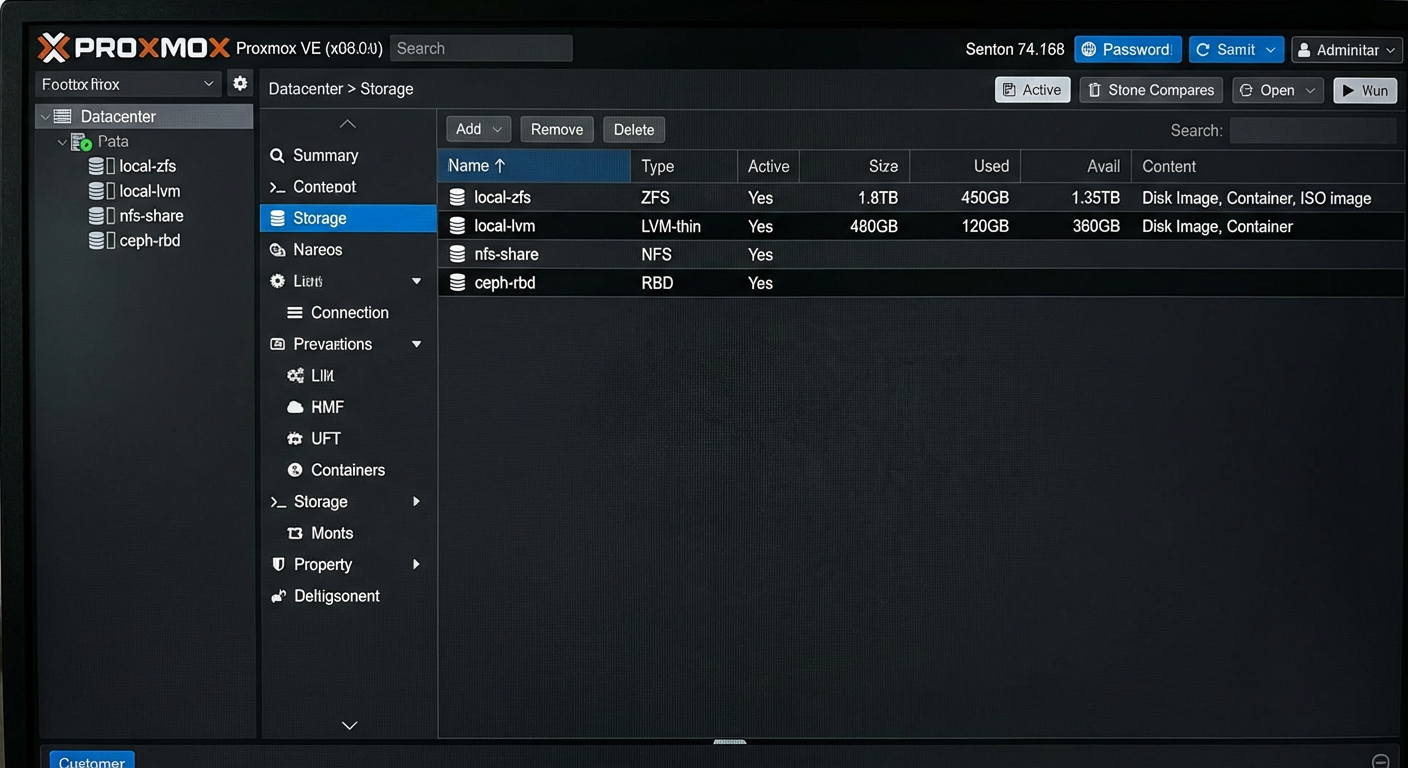1408x768 pixels.
Task: Click the ceph-rbd database icon in the table row
Action: point(457,283)
